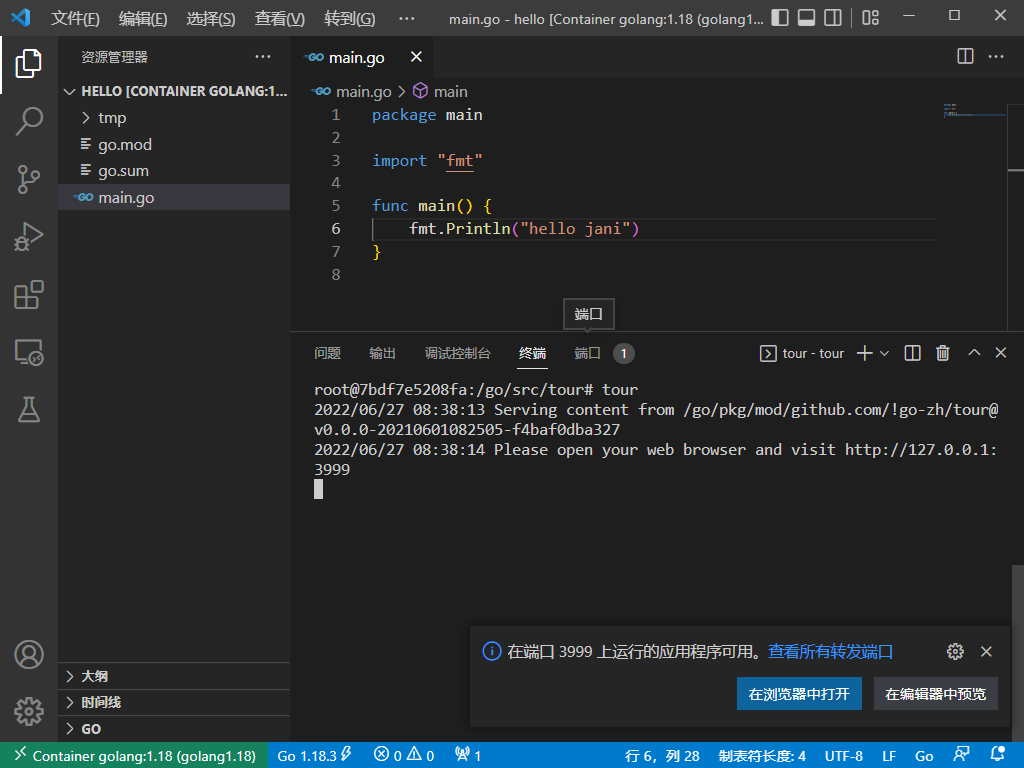
Task: Open the Testing flask view
Action: tap(29, 409)
